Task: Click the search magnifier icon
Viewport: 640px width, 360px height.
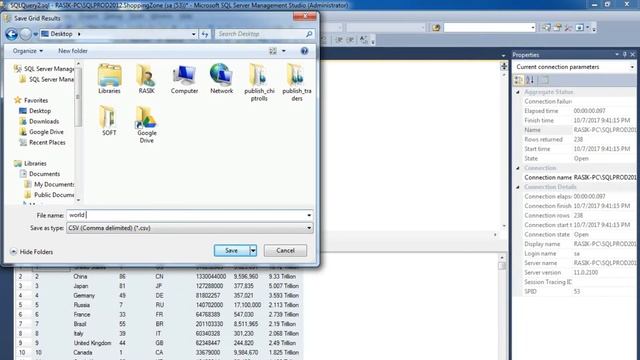Action: coord(309,34)
